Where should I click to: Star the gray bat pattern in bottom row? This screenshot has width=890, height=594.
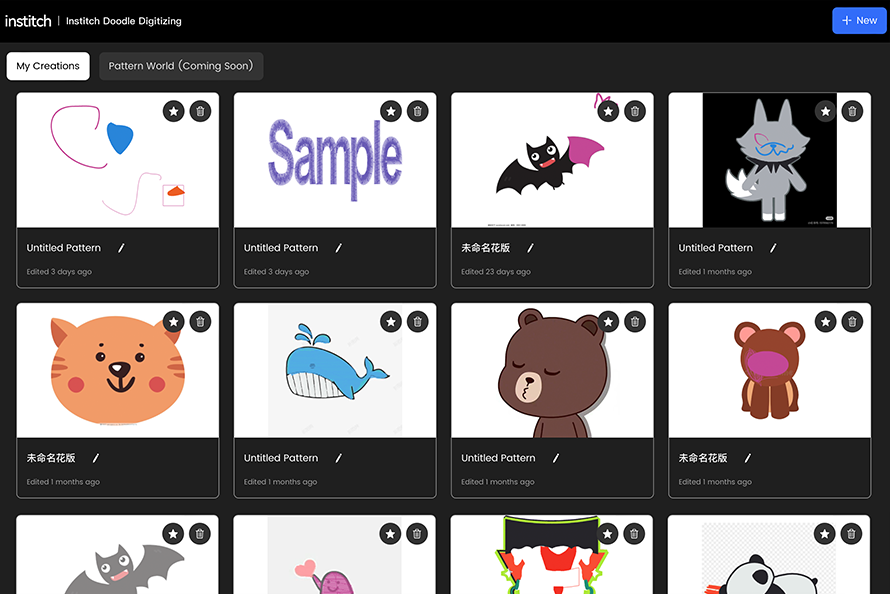[x=174, y=533]
